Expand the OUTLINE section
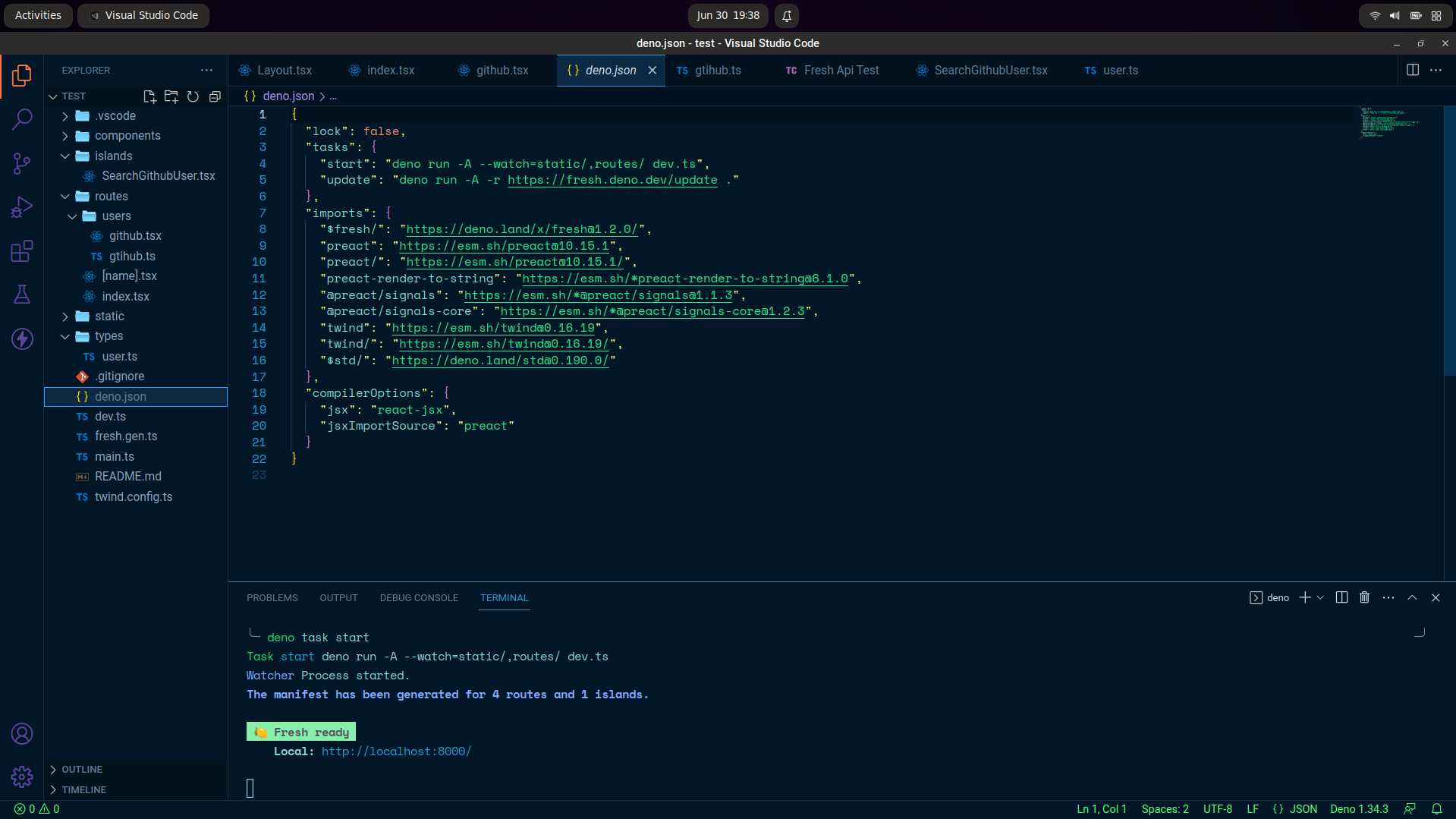1456x819 pixels. tap(135, 769)
